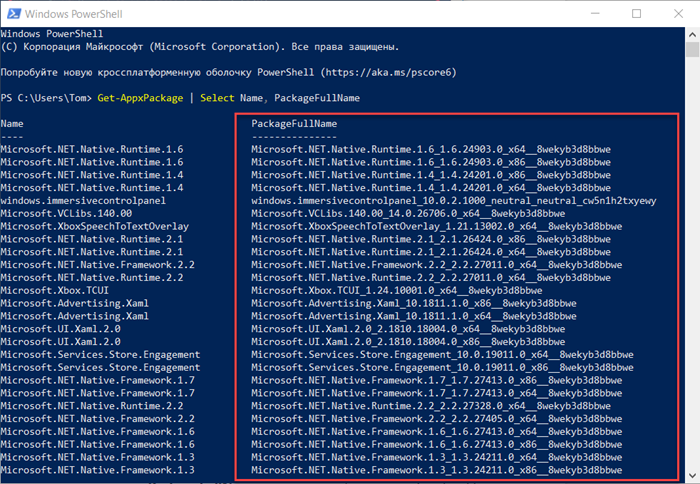
Task: Click Advertising.Xaml_10.1811.1.0_x64 full name
Action: [414, 316]
